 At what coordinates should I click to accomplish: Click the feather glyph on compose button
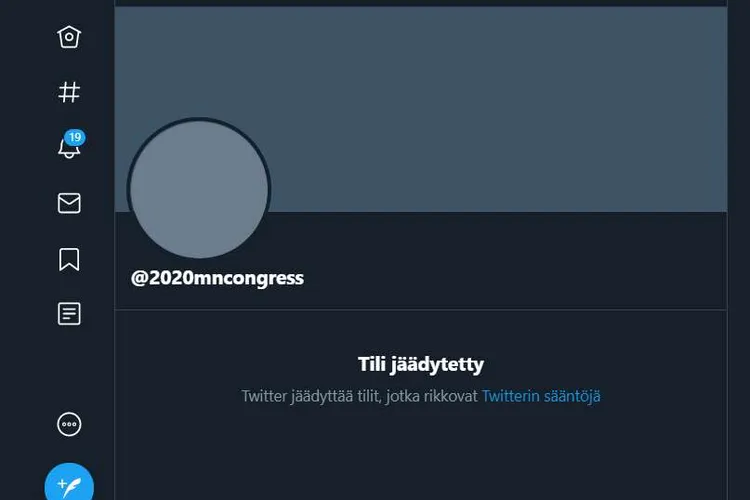[x=70, y=488]
